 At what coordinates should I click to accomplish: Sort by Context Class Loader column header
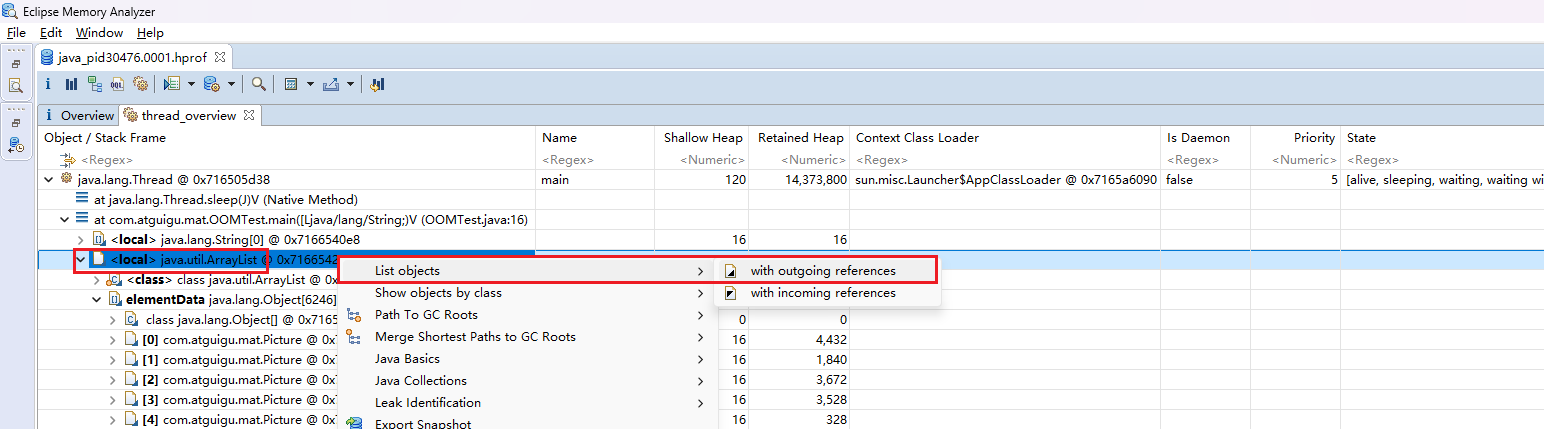pyautogui.click(x=1005, y=138)
